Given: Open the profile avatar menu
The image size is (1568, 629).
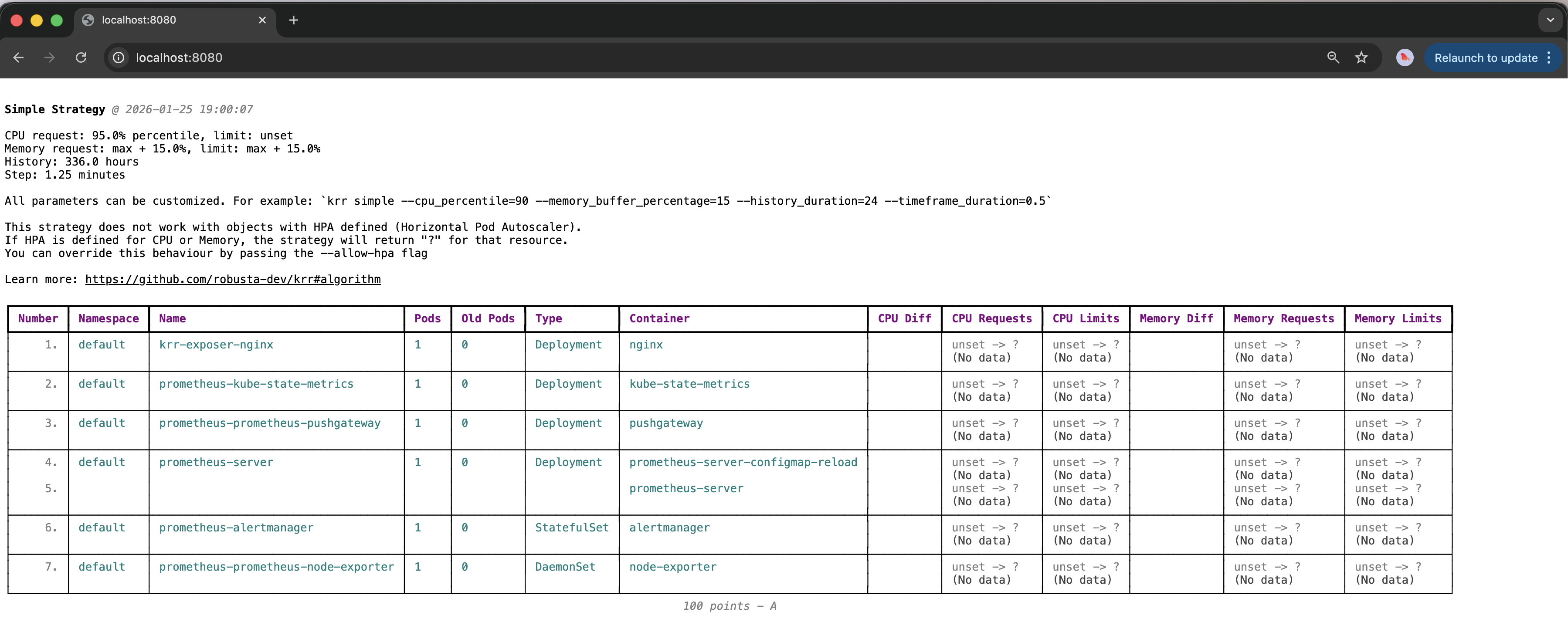Looking at the screenshot, I should tap(1404, 57).
